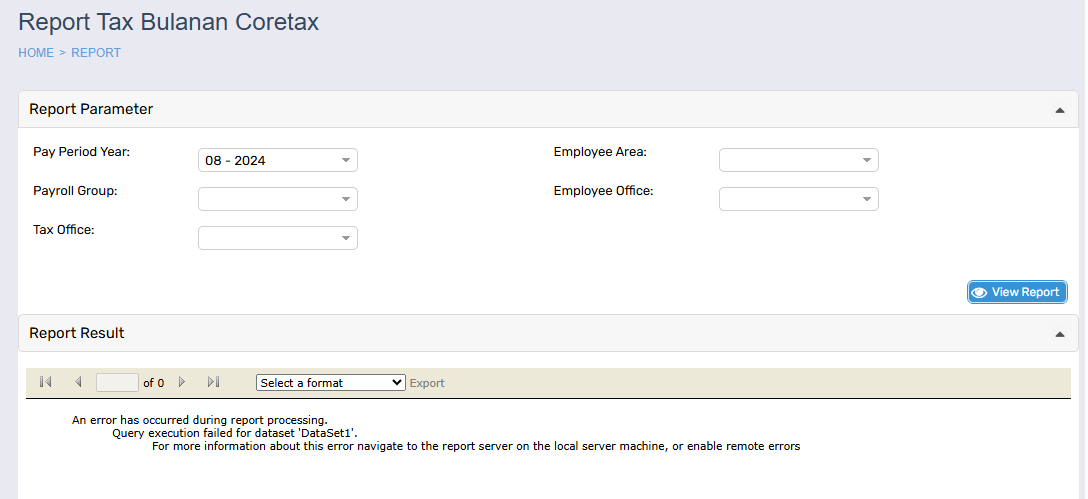Viewport: 1088px width, 499px height.
Task: Click the Report Tax Bulanan Coretax title
Action: click(168, 22)
